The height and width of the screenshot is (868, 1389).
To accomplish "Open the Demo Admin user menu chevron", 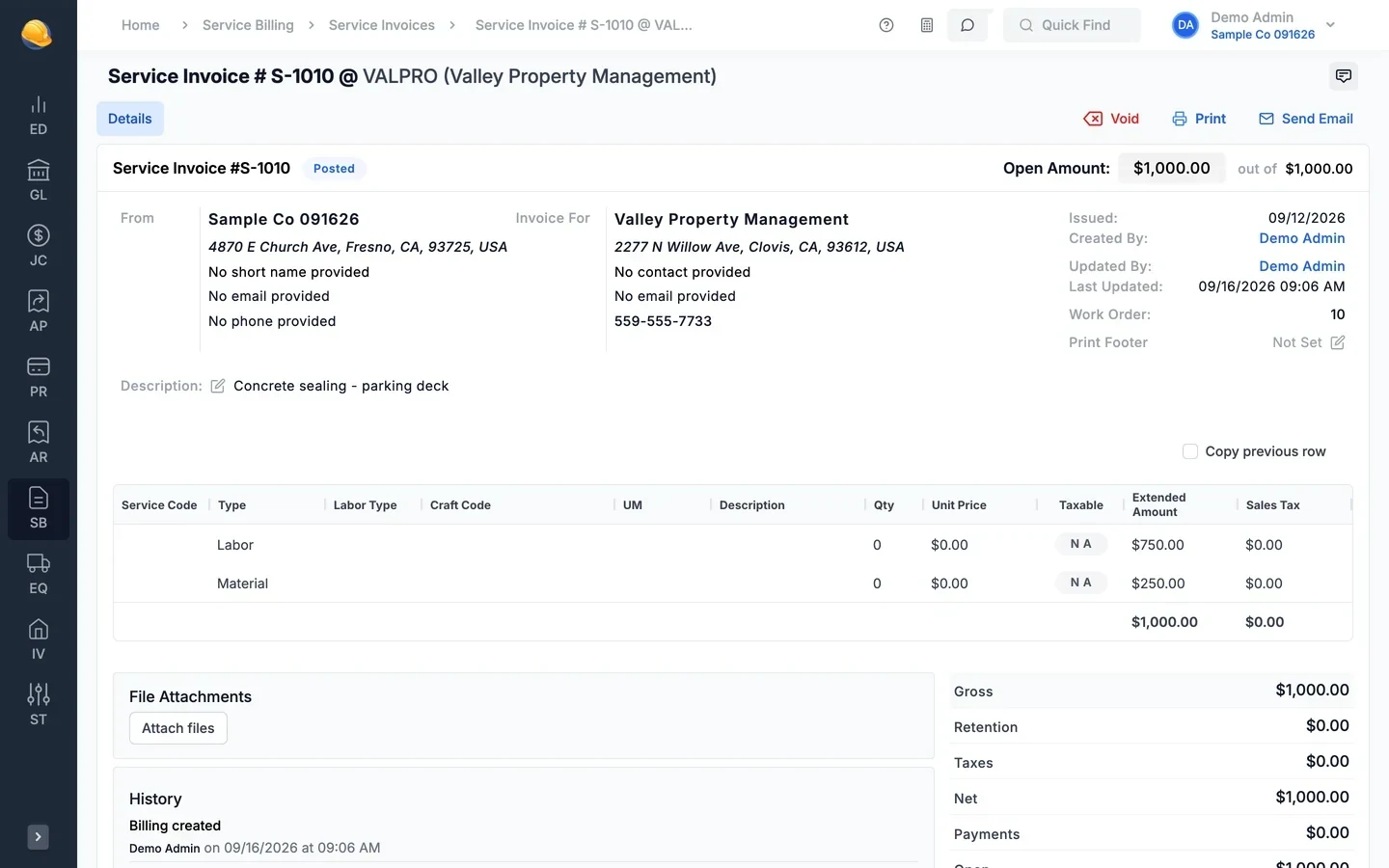I will pos(1331,25).
